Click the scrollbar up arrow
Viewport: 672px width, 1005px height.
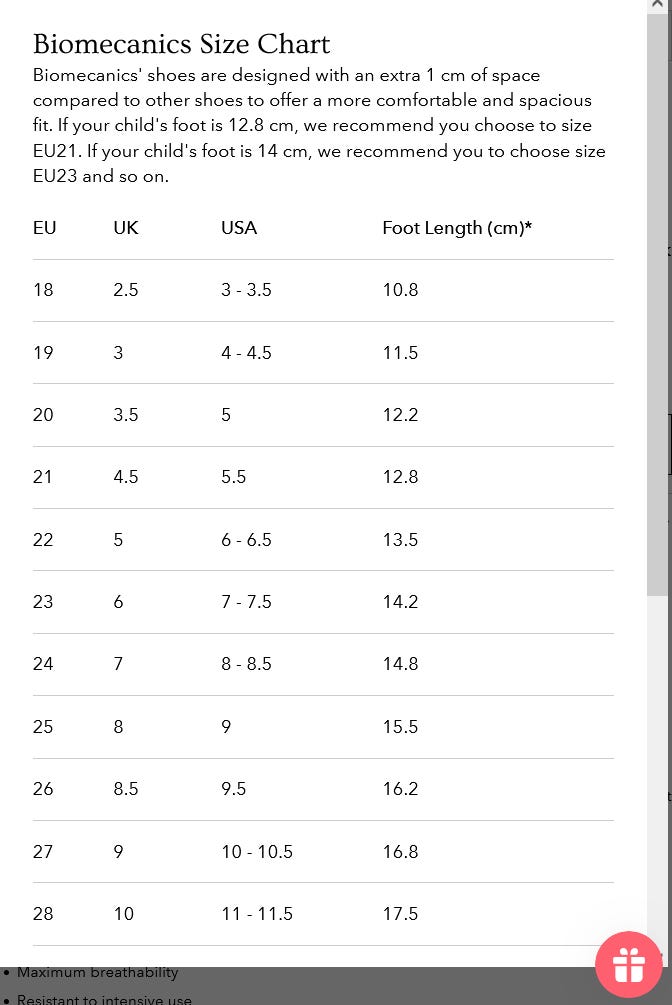pos(657,5)
